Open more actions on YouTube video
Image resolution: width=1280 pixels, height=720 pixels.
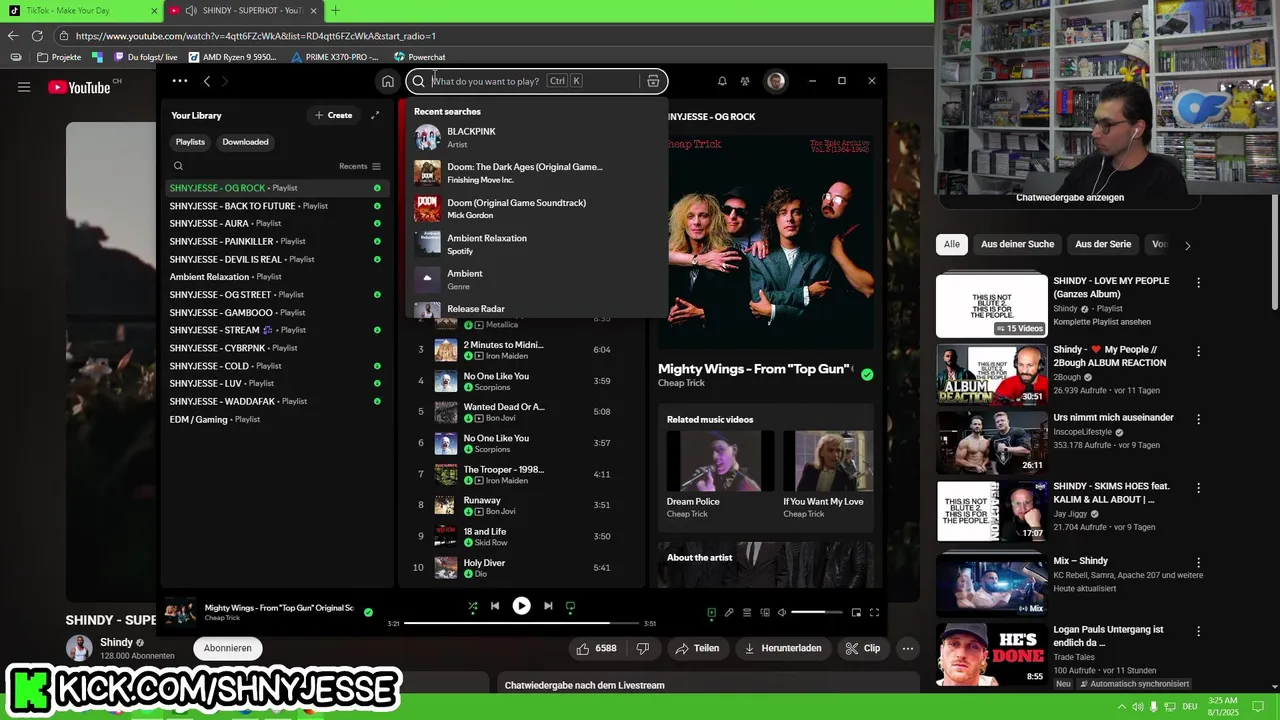[x=908, y=648]
